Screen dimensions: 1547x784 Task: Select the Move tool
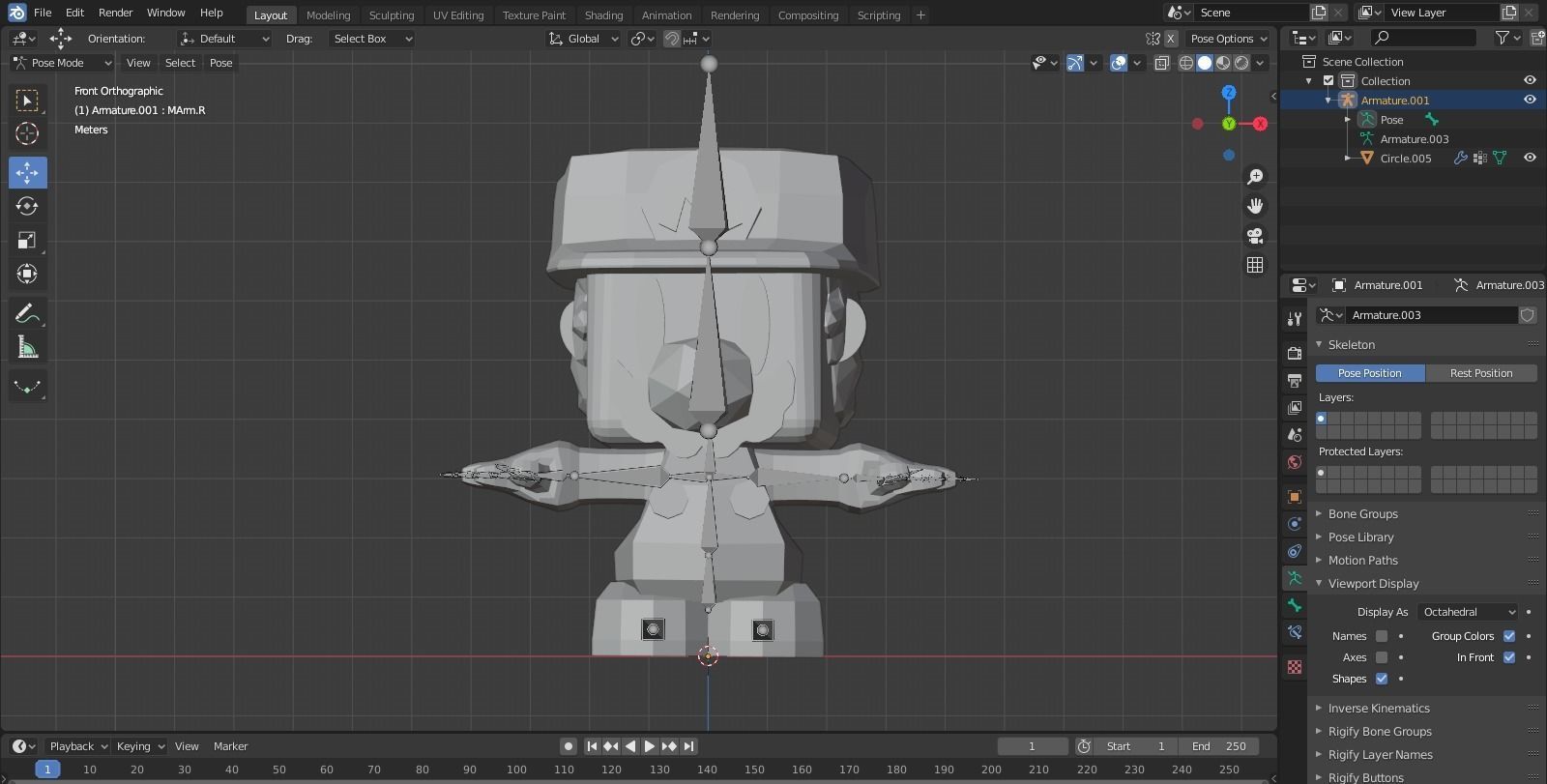[27, 173]
